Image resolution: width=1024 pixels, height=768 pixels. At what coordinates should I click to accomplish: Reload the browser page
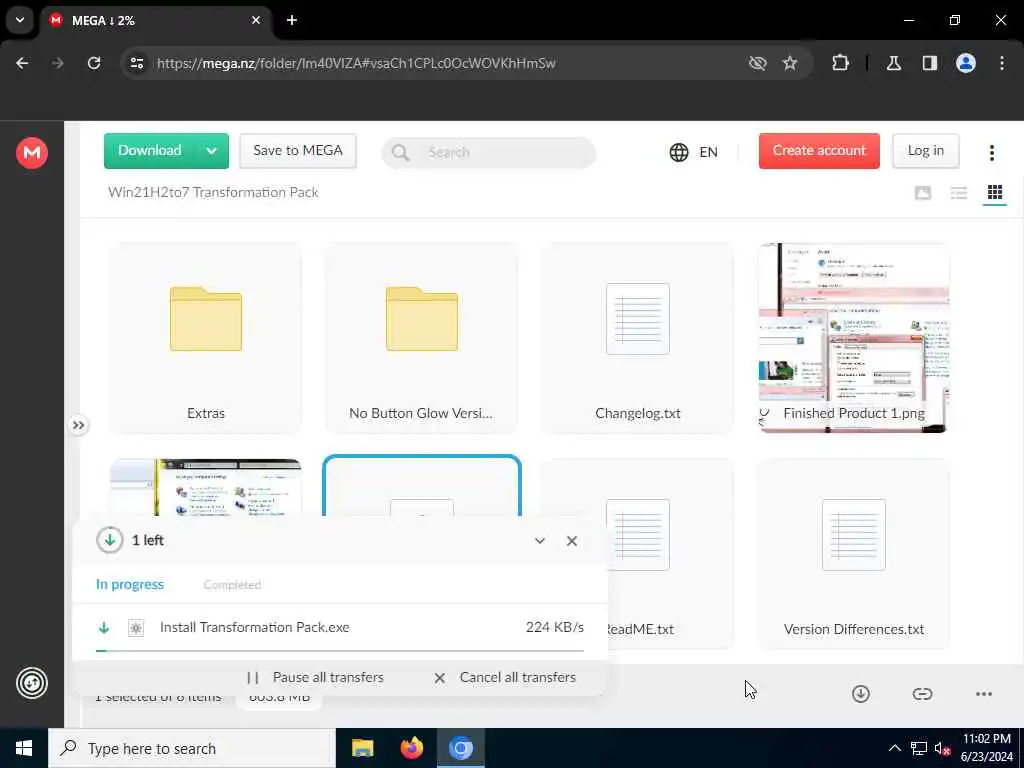(94, 63)
